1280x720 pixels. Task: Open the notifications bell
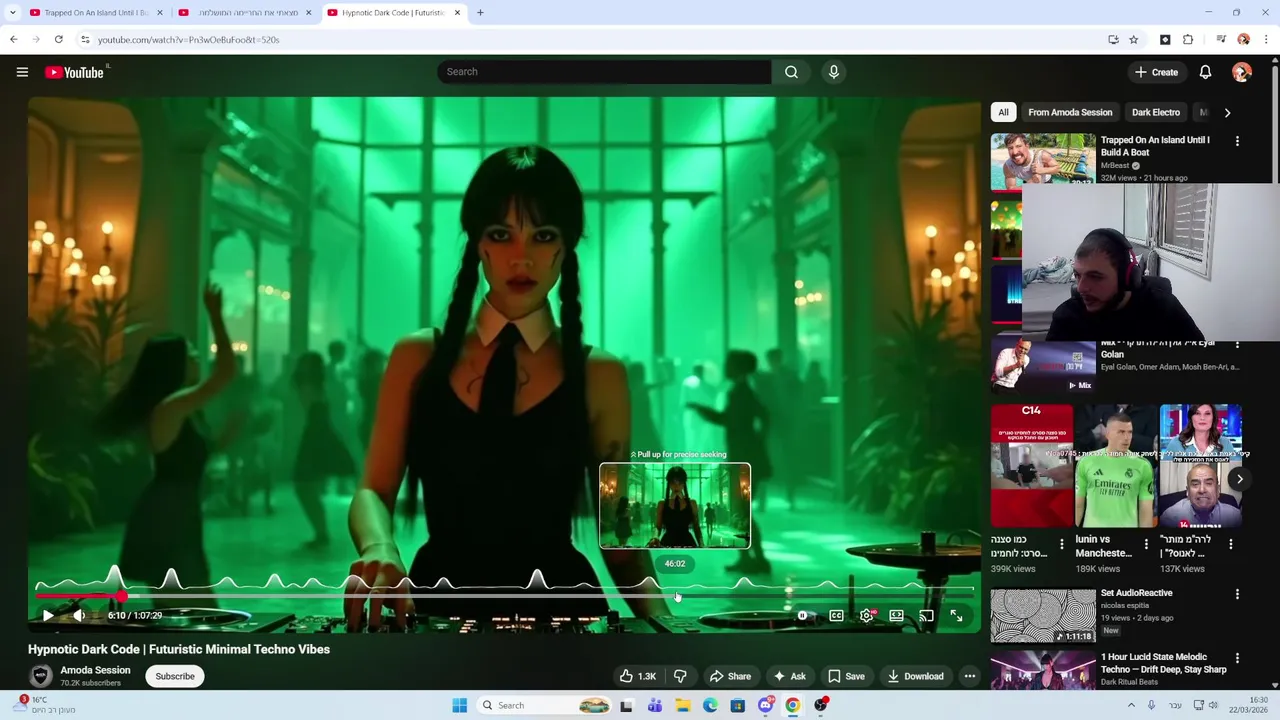pyautogui.click(x=1205, y=72)
